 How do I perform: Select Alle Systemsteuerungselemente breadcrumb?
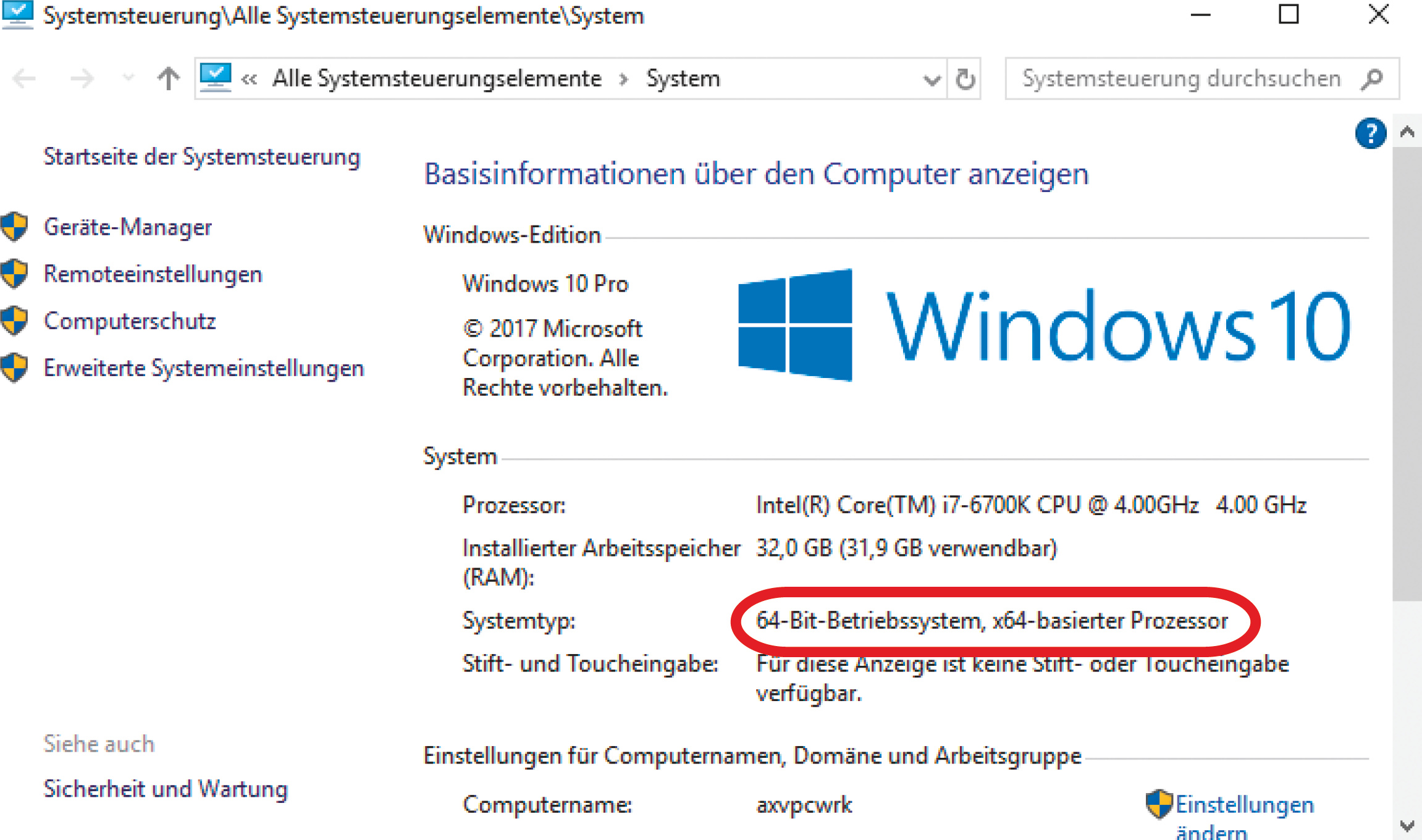click(437, 79)
